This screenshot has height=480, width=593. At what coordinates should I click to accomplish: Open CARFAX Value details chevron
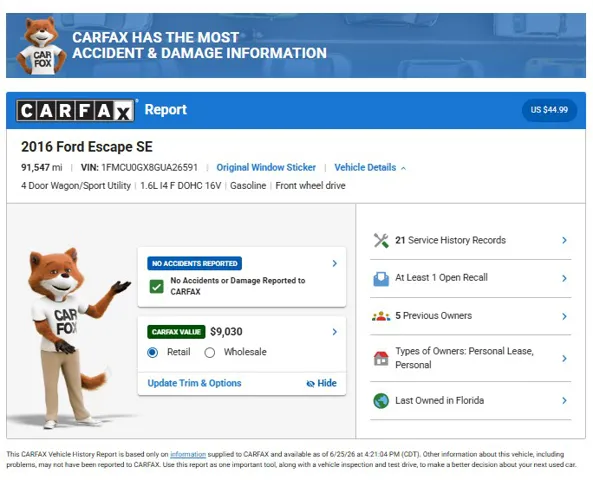[x=334, y=332]
